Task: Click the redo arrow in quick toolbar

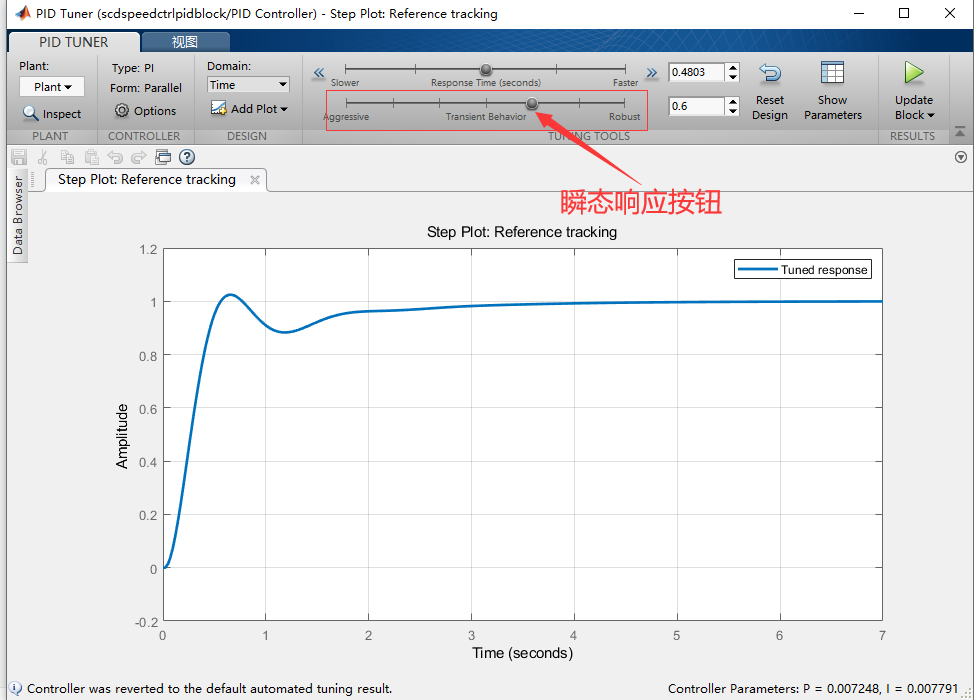Action: point(139,157)
